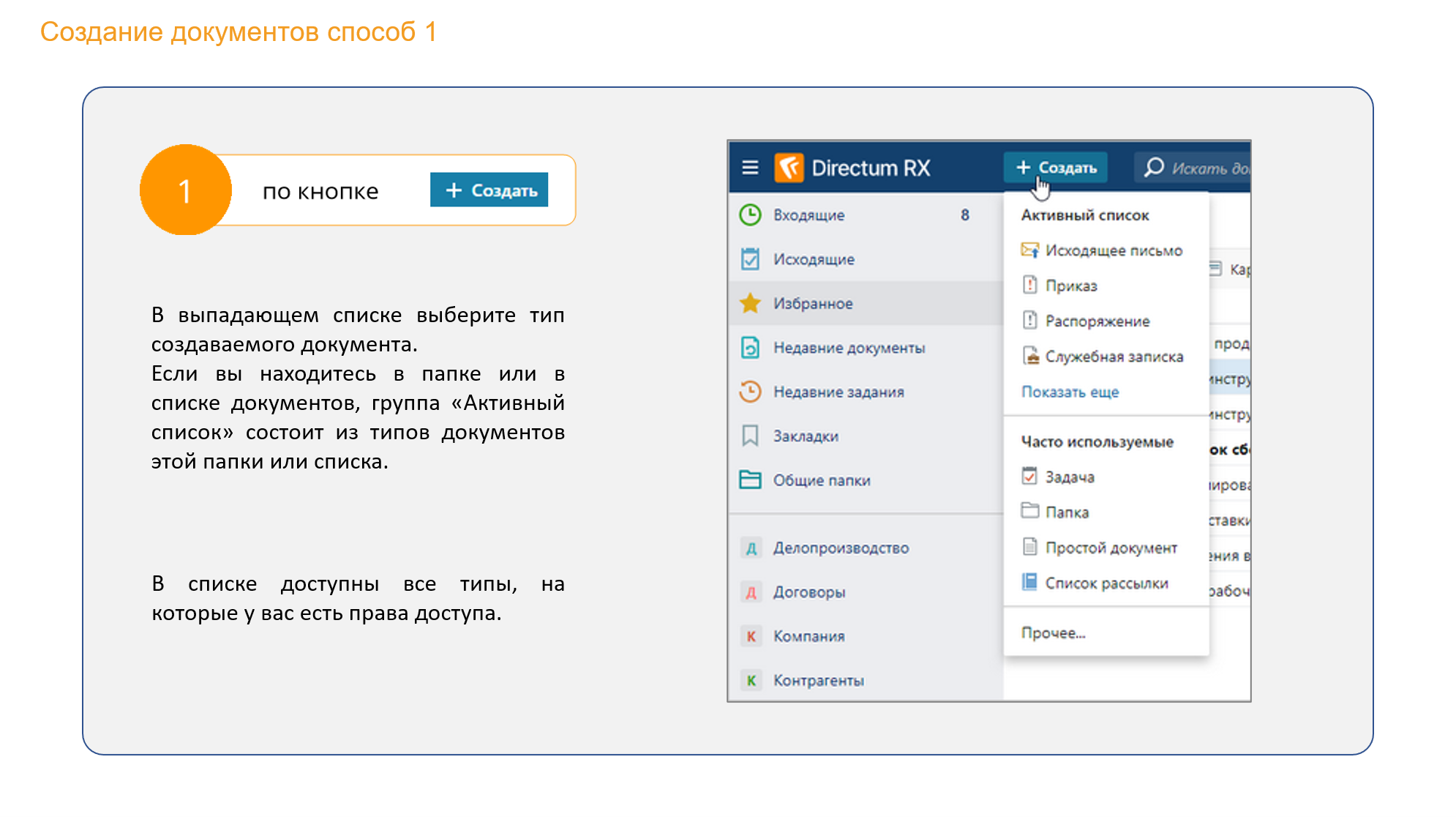Open the hamburger navigation menu
Screen dimensions: 1456x817
pos(750,168)
